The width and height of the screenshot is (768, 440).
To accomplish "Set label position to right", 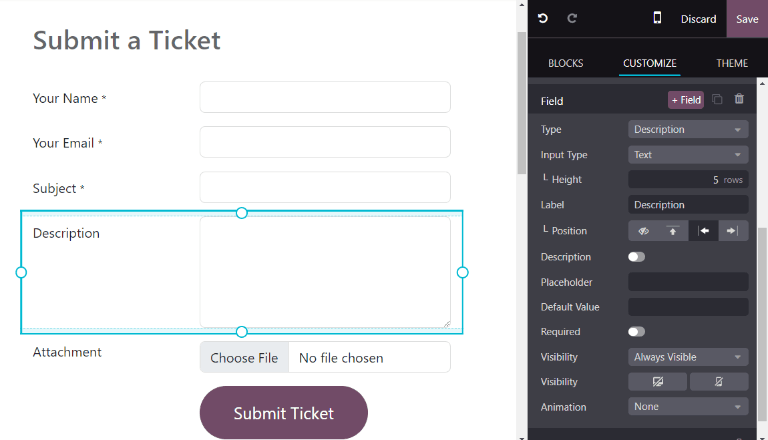I will click(733, 231).
